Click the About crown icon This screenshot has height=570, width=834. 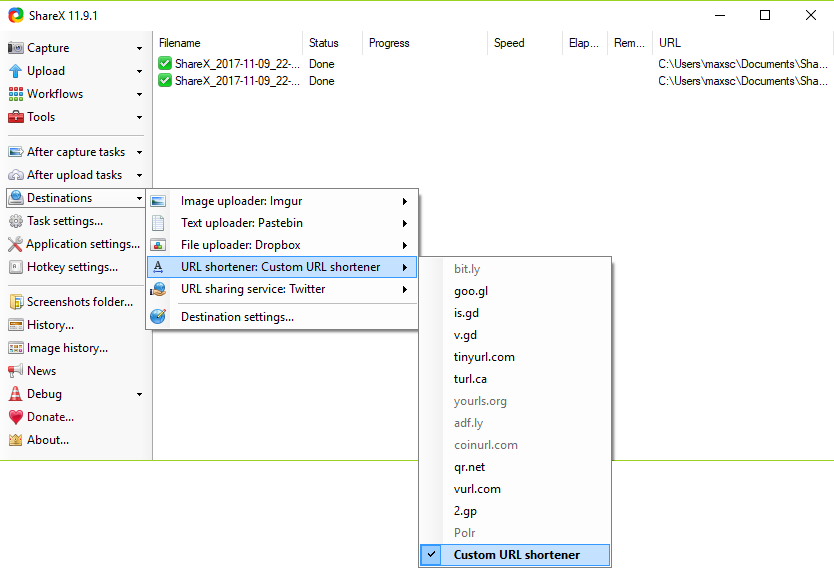click(x=16, y=440)
